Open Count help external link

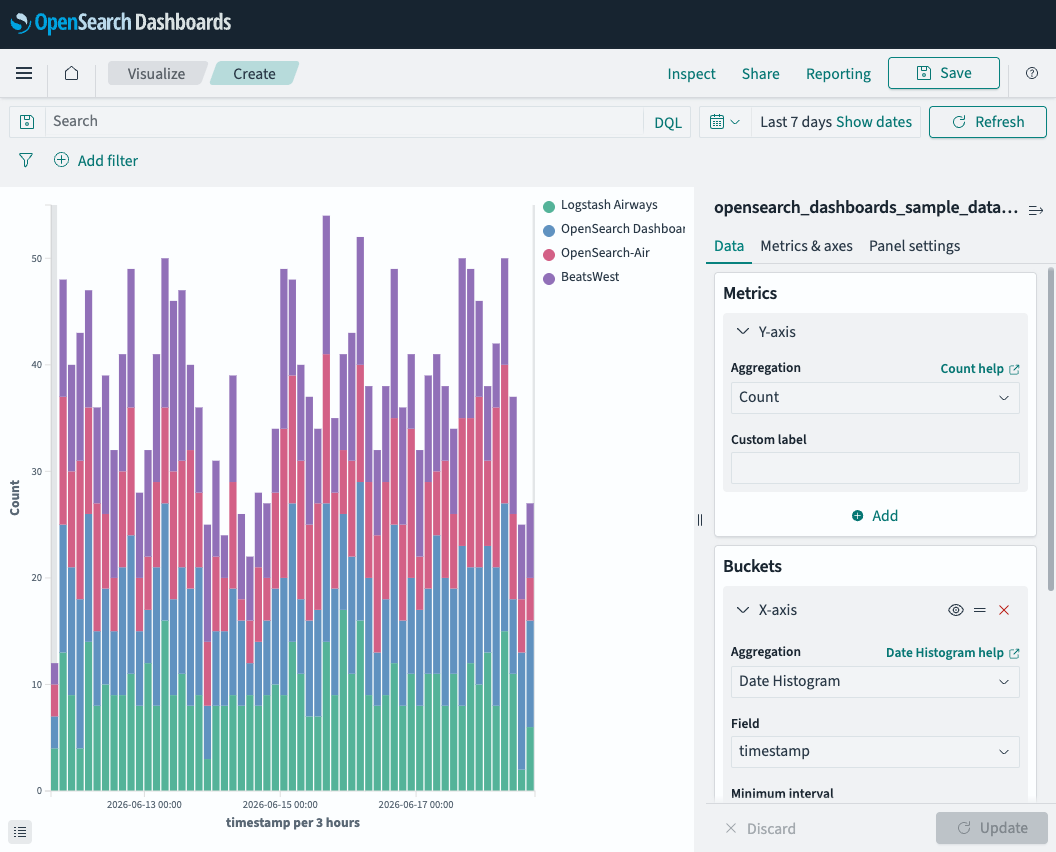980,368
